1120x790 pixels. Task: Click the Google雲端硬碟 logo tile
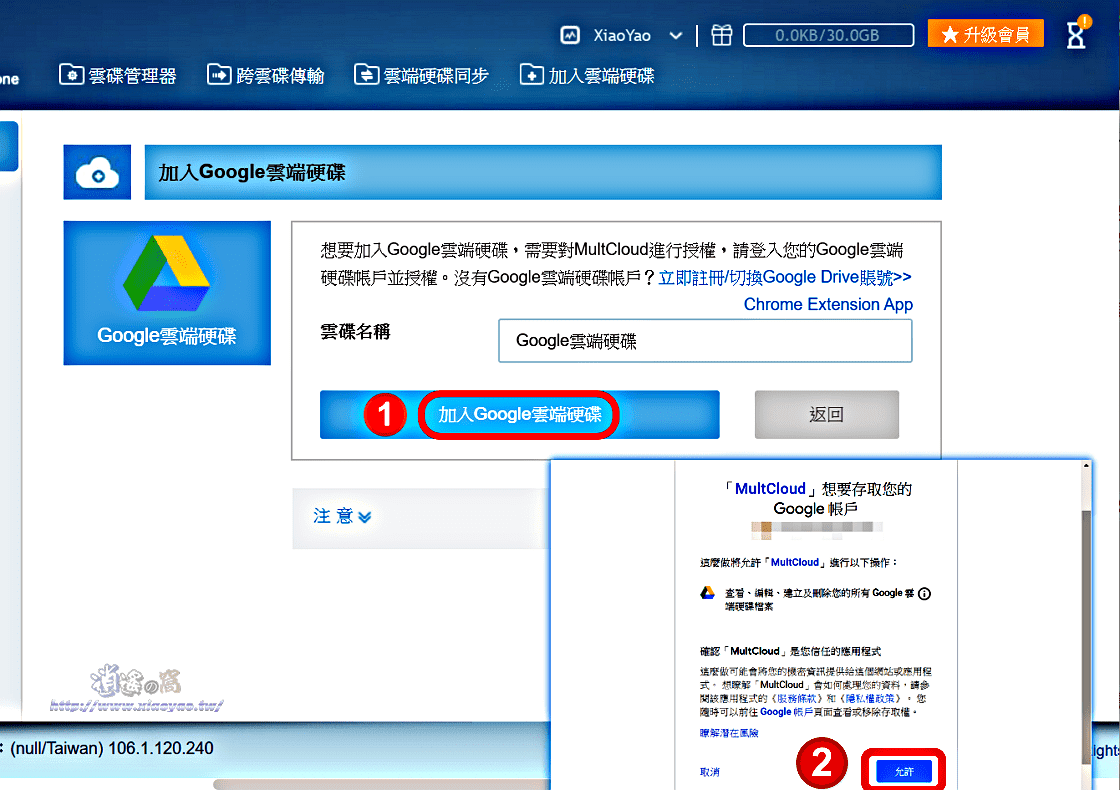(167, 293)
